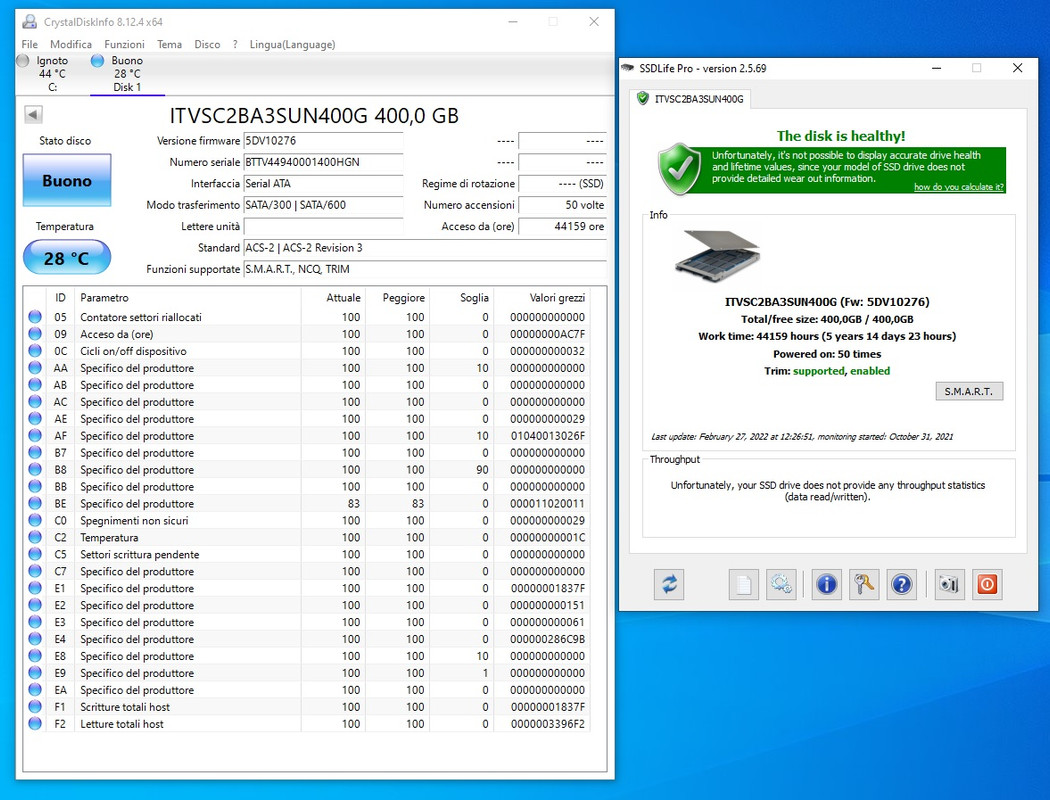The image size is (1050, 800).
Task: Click the Soglia column header
Action: [x=461, y=297]
